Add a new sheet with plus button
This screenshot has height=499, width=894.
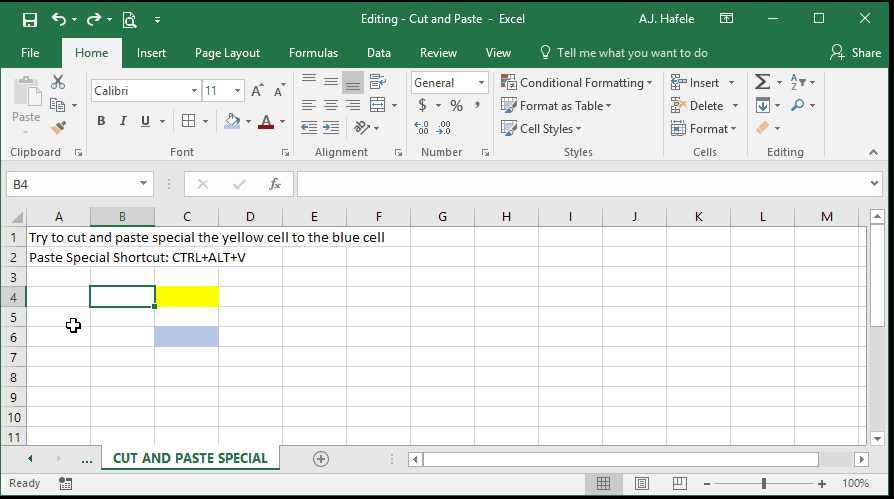point(321,459)
